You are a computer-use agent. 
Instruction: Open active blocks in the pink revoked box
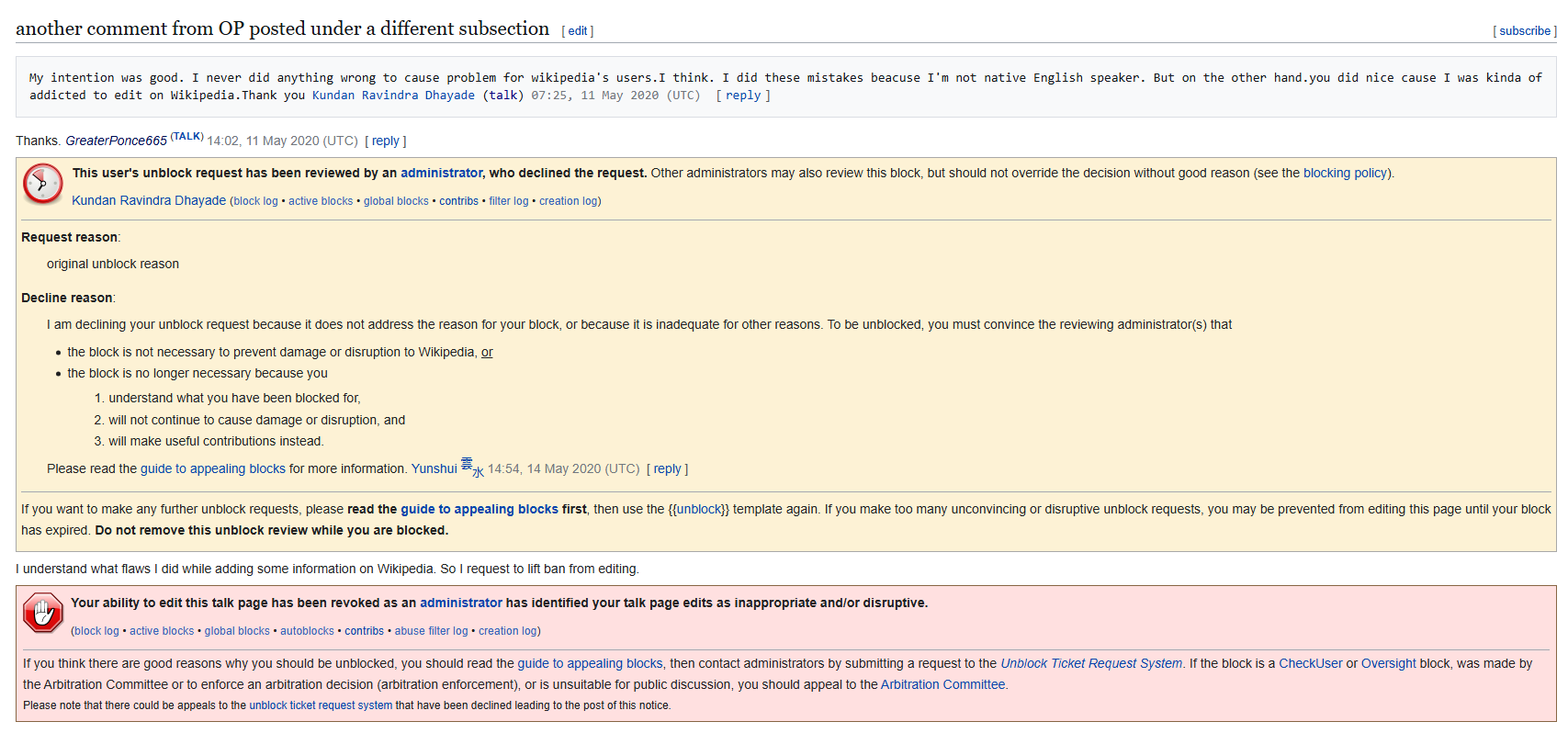pyautogui.click(x=162, y=631)
